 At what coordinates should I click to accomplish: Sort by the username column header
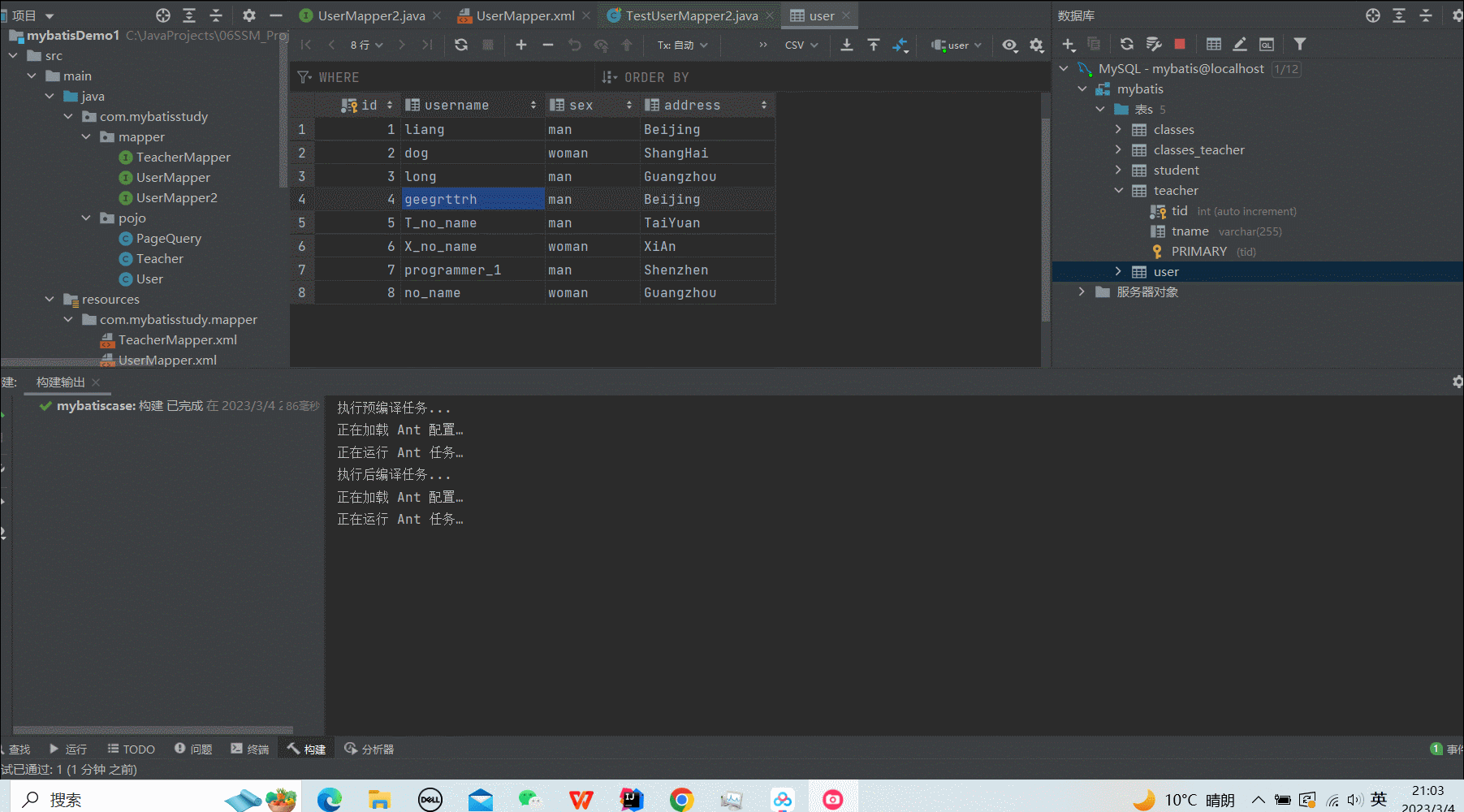pos(471,105)
